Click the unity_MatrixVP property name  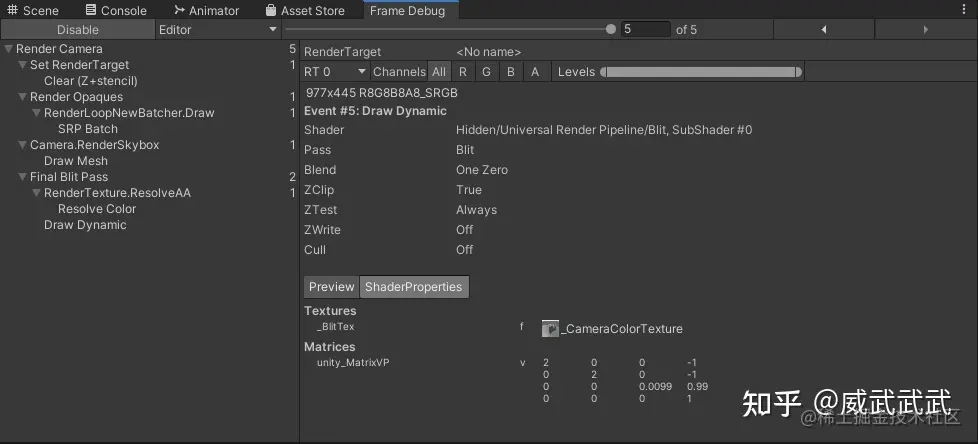(x=354, y=362)
